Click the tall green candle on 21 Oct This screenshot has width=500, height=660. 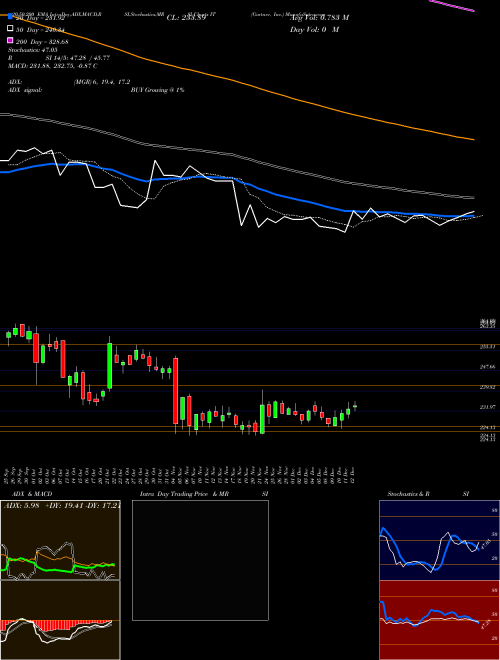coord(110,366)
